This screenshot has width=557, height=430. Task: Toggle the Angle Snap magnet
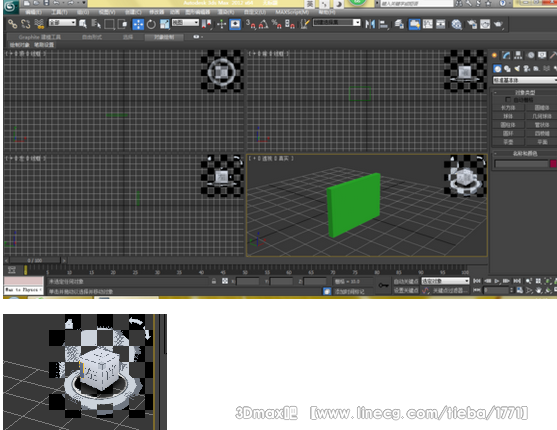tap(264, 24)
